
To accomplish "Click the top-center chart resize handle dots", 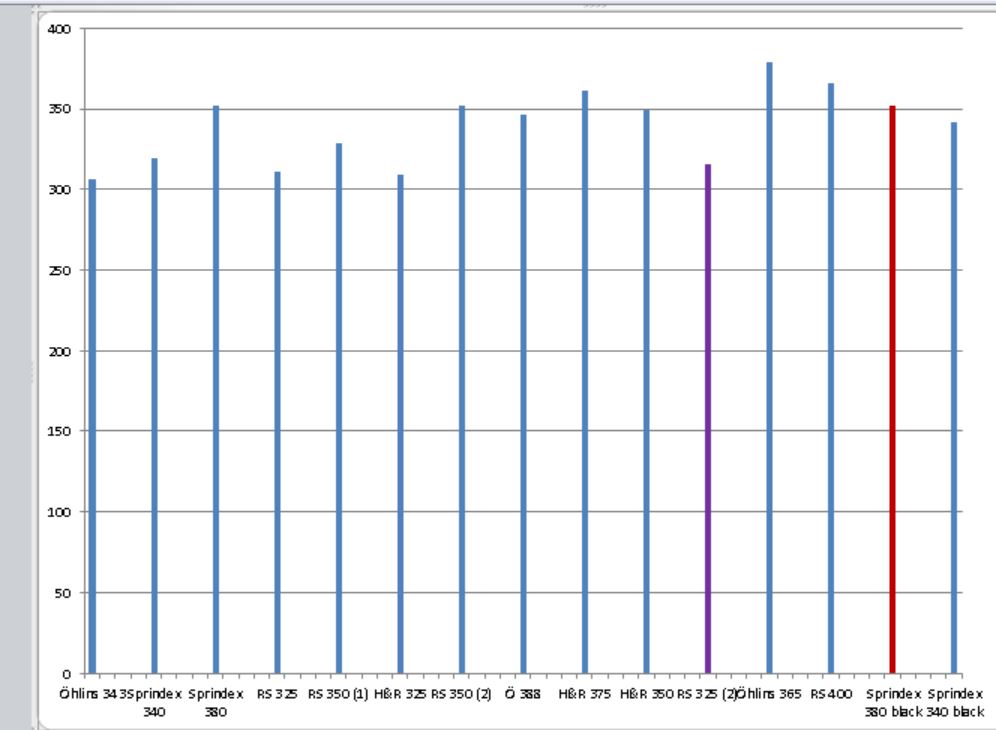I will point(596,5).
